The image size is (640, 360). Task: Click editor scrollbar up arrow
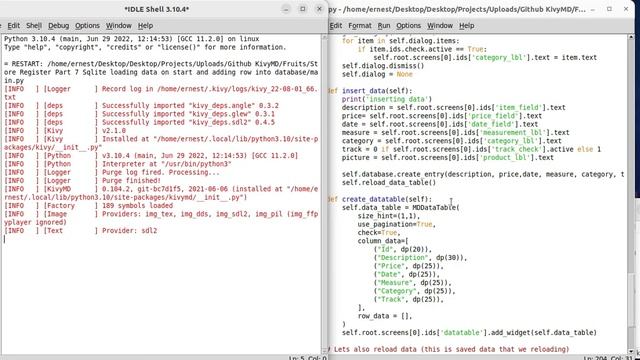tap(631, 37)
